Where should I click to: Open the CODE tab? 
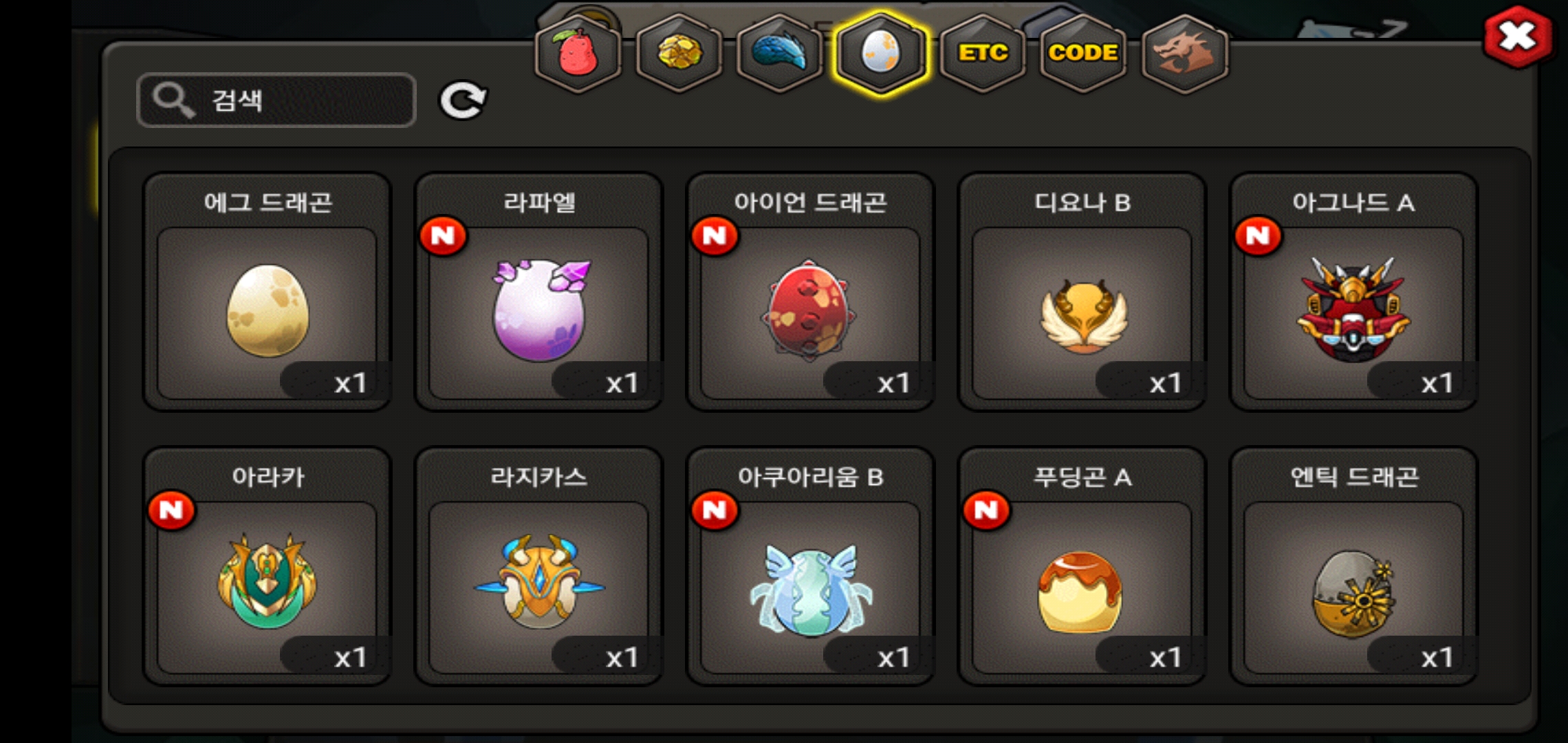(1083, 53)
